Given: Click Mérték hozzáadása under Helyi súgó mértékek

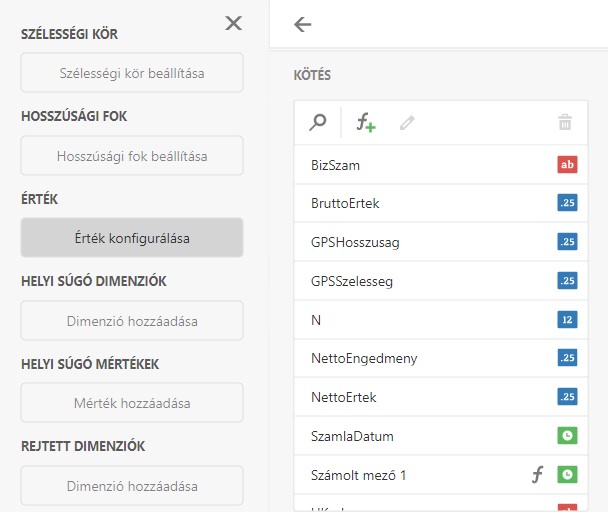Looking at the screenshot, I should [x=131, y=403].
